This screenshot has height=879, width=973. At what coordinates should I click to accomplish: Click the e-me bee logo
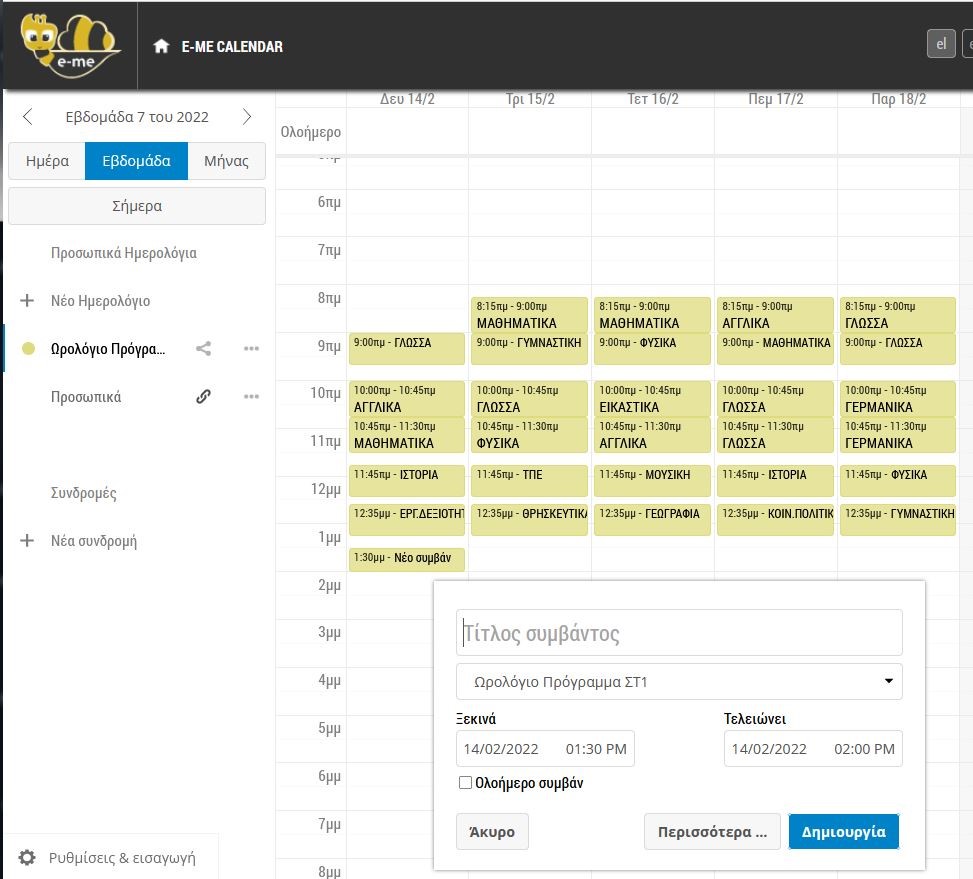(x=68, y=45)
